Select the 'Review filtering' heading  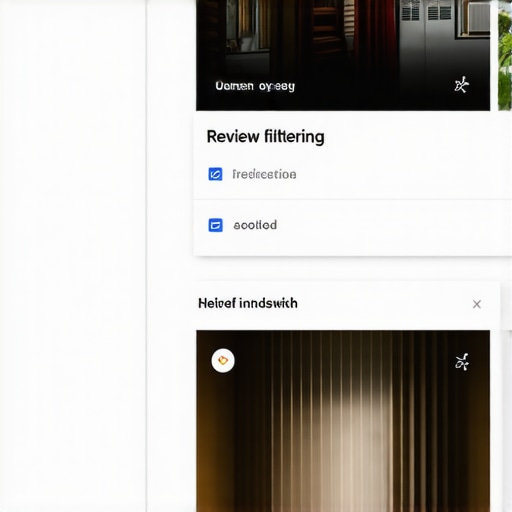(266, 137)
